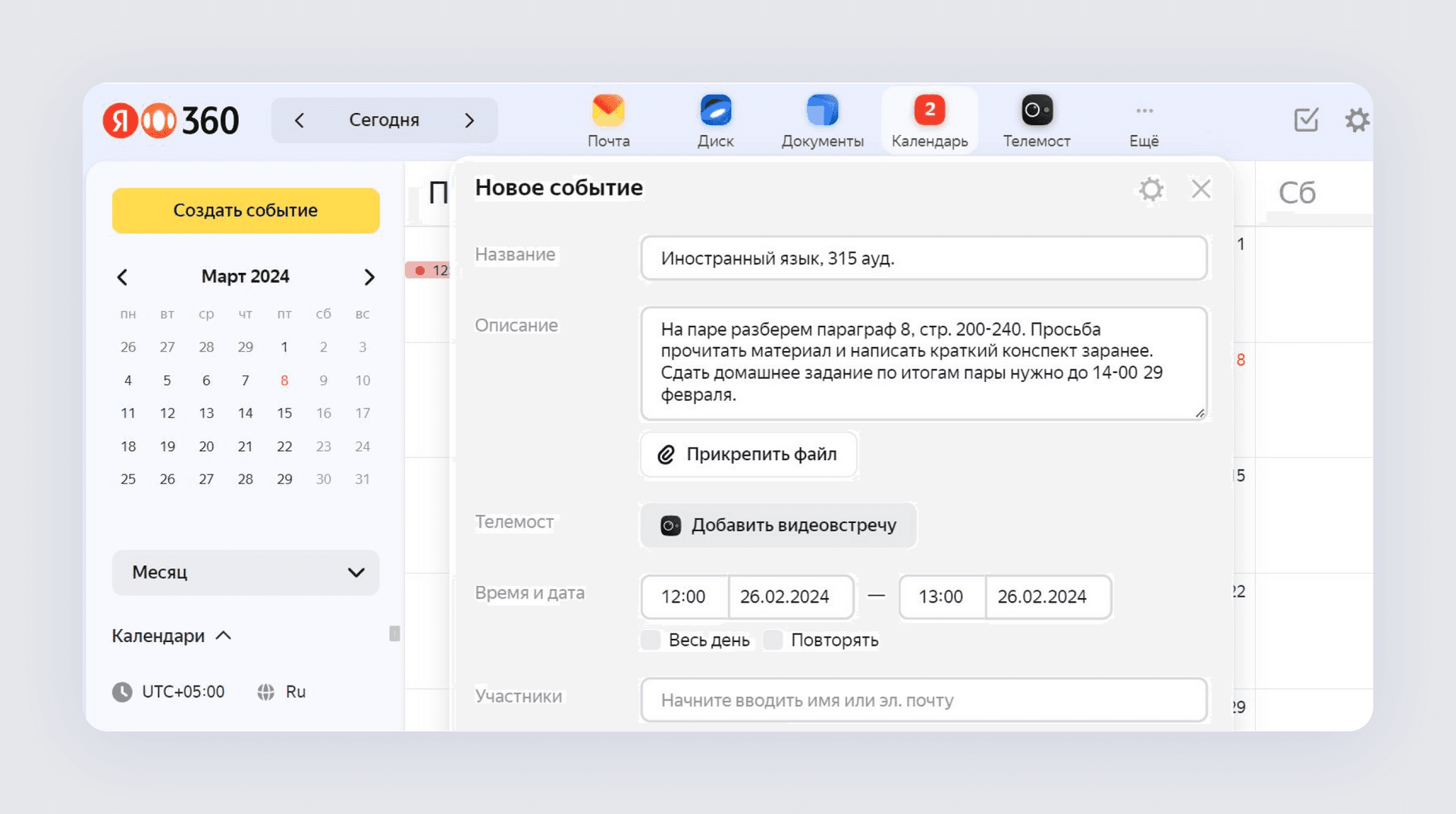Viewport: 1456px width, 814px height.
Task: Enable the Весь день checkbox
Action: point(651,640)
